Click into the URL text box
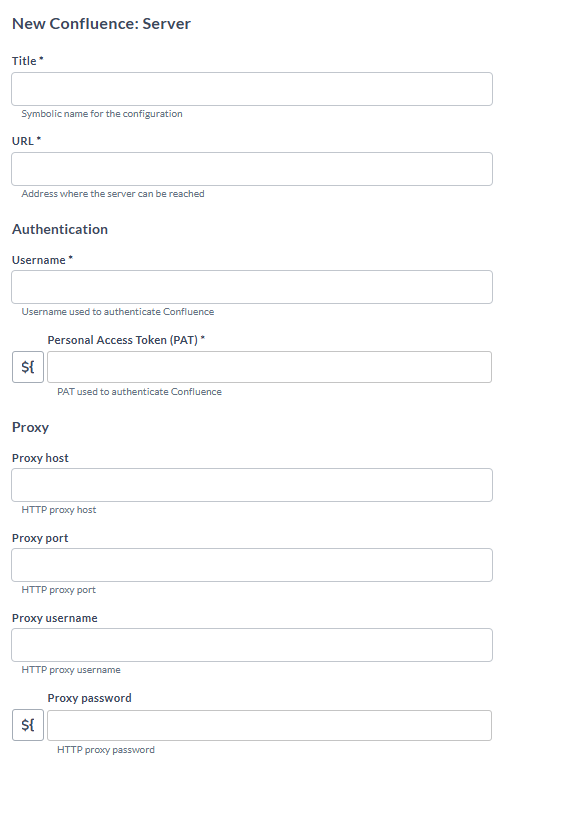The image size is (586, 816). pyautogui.click(x=252, y=169)
